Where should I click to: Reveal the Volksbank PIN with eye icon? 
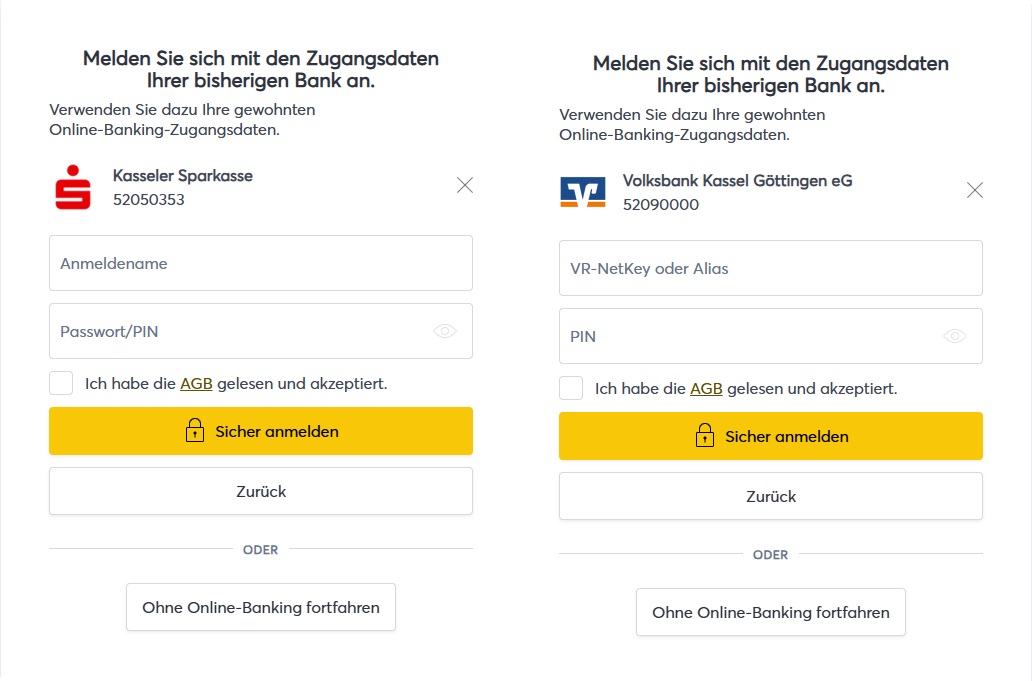955,336
